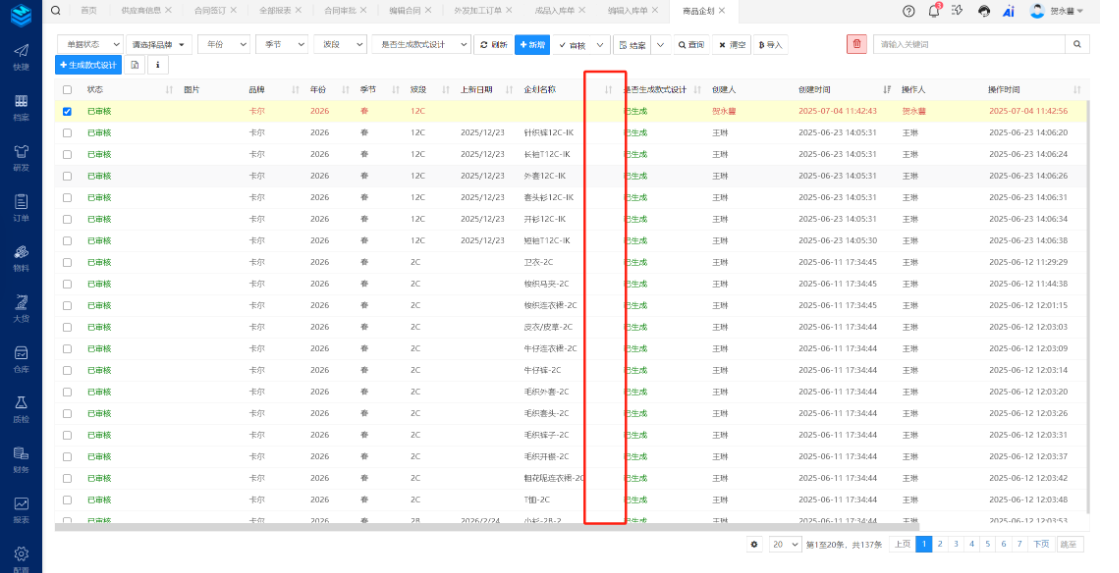Image resolution: width=1119 pixels, height=573 pixels.
Task: Click the 生成款式设计 button
Action: [88, 65]
